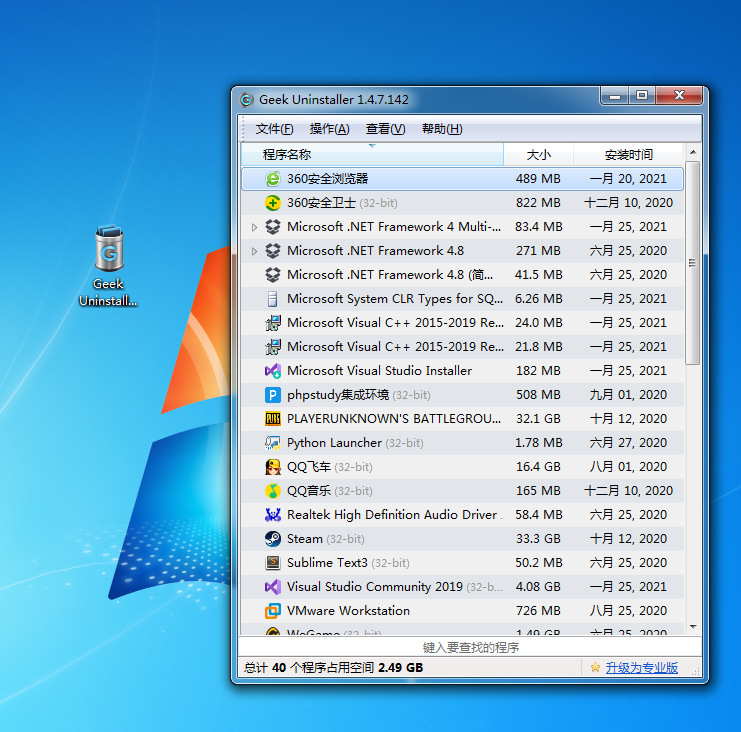741x732 pixels.
Task: Click the VMware Workstation icon
Action: (x=273, y=611)
